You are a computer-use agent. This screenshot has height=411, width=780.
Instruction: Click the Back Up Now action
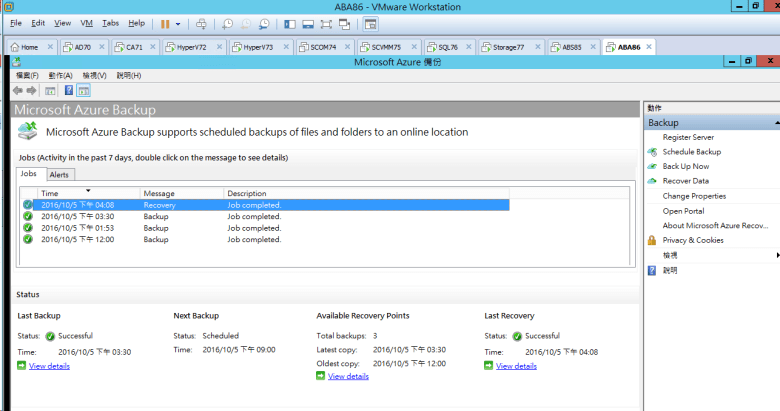click(x=685, y=167)
